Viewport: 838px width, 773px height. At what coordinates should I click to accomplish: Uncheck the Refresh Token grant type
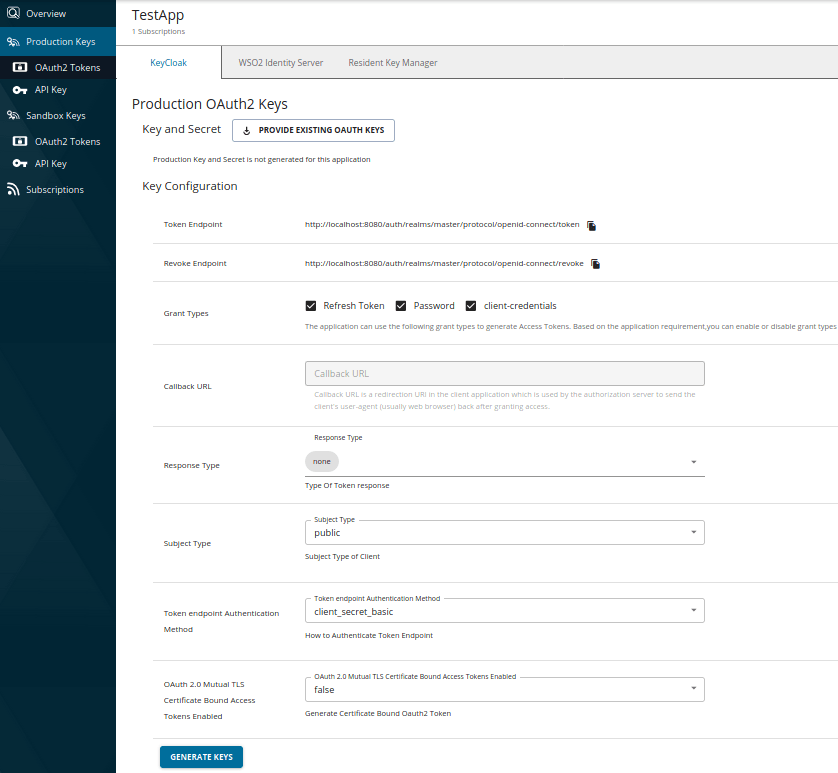[309, 305]
